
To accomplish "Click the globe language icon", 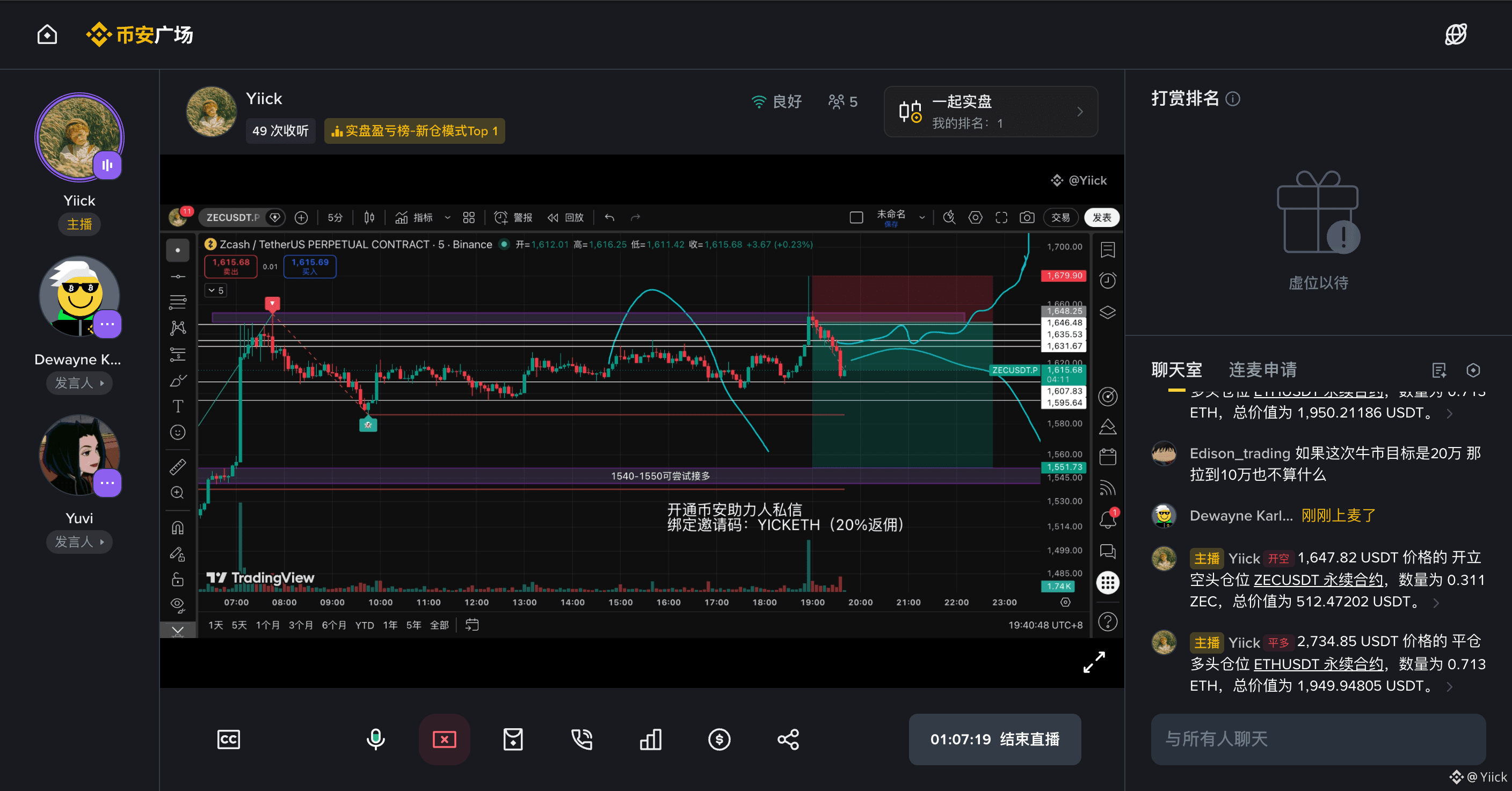I will coord(1456,35).
